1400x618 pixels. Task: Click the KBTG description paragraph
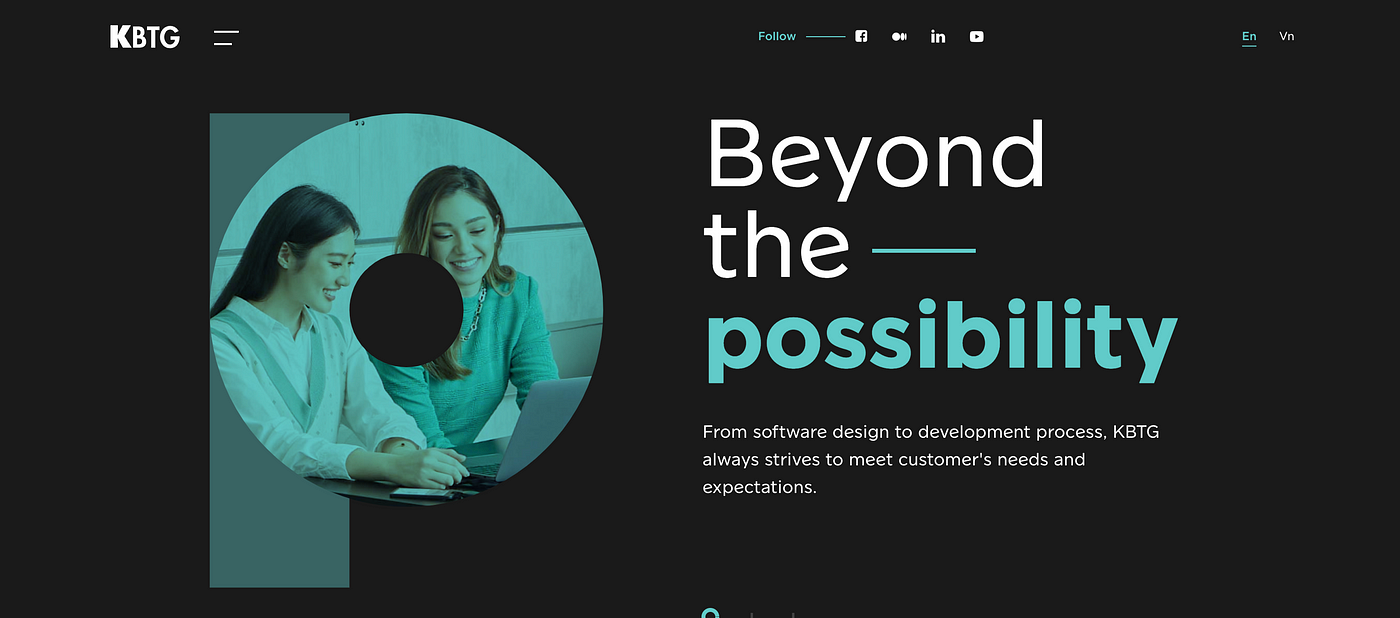(931, 460)
